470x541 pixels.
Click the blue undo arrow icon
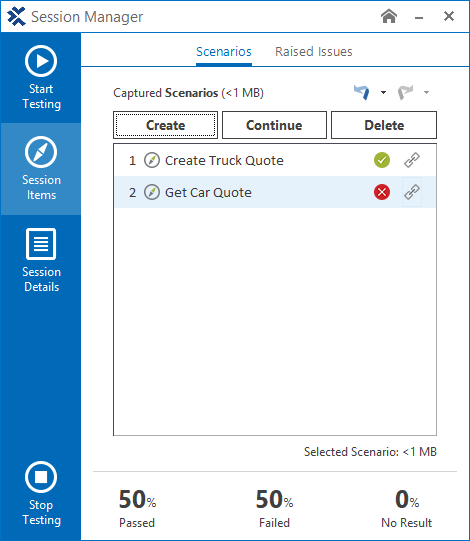pos(362,92)
